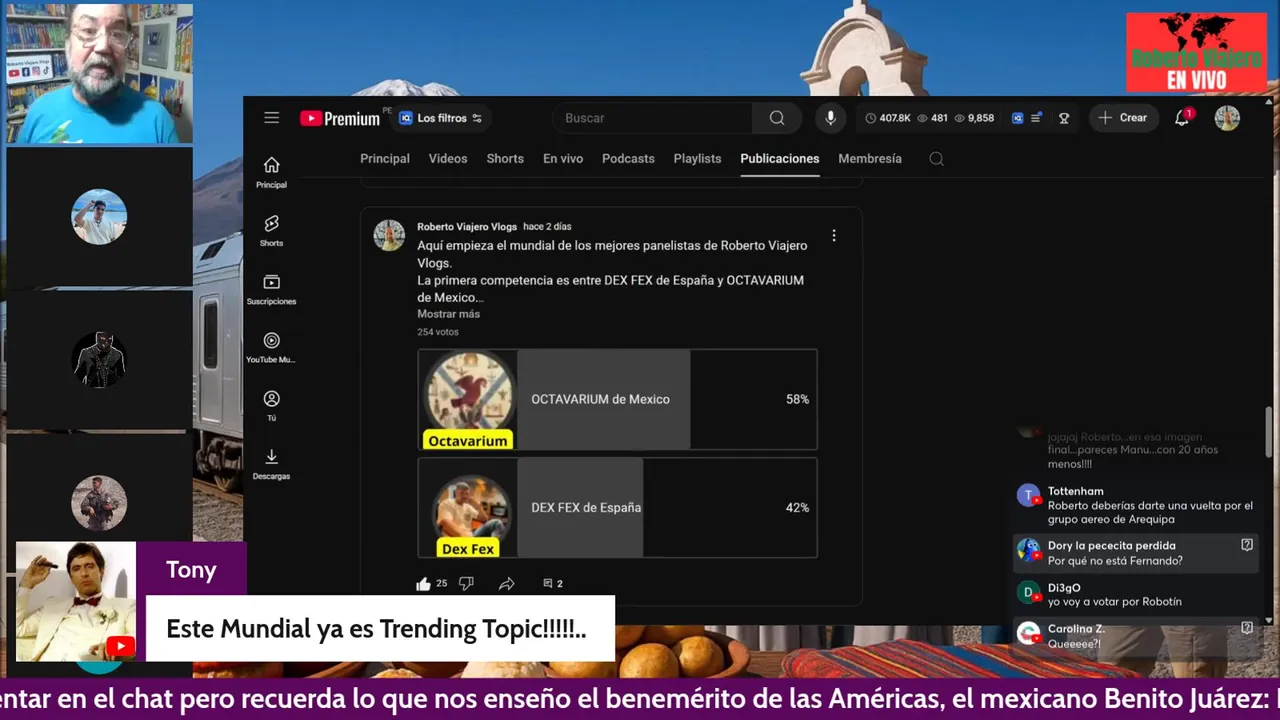Click the second panelist avatar in dark outfit
This screenshot has height=720, width=1280.
99,360
